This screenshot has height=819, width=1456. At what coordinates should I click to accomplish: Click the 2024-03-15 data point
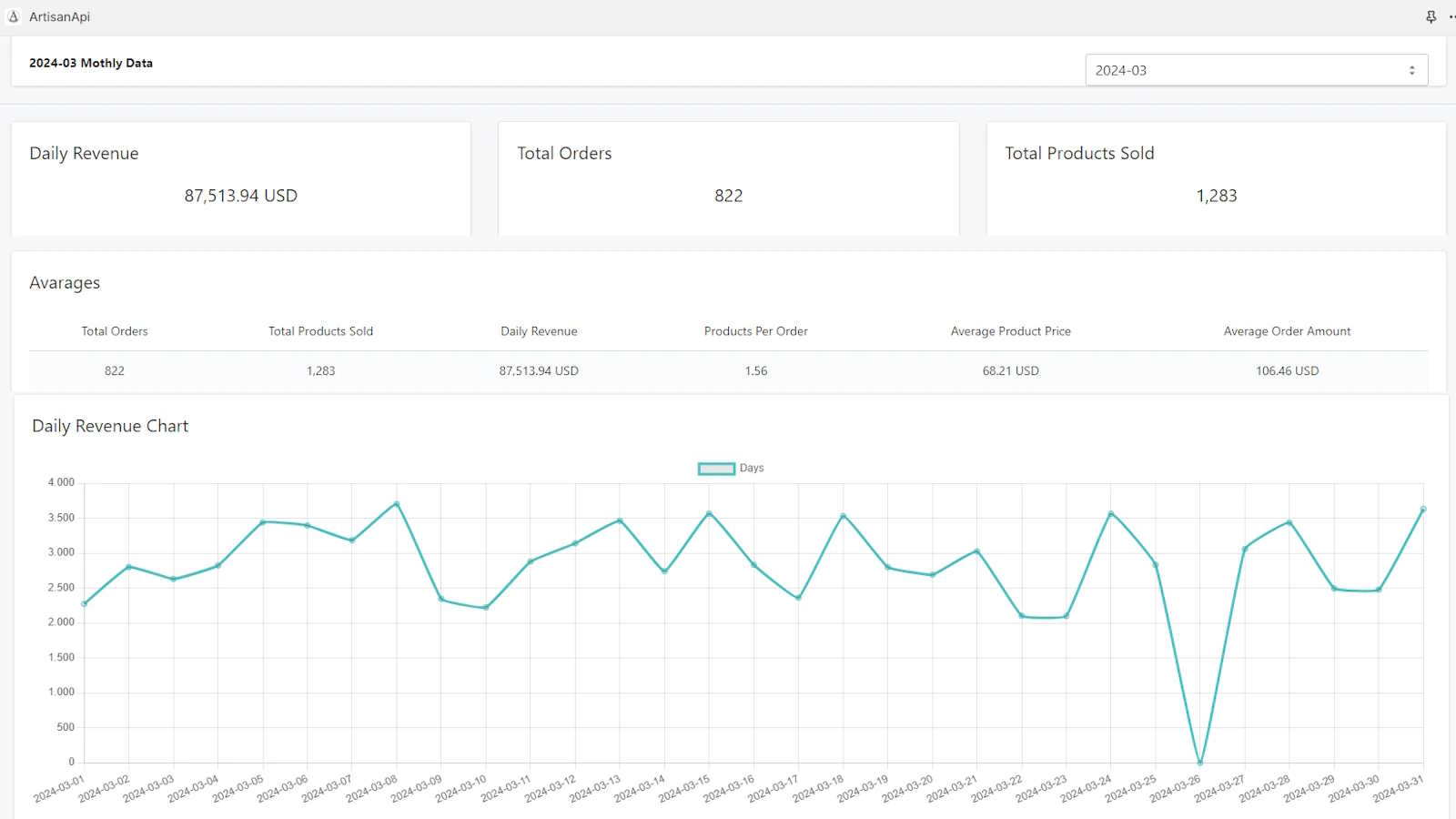pos(709,513)
